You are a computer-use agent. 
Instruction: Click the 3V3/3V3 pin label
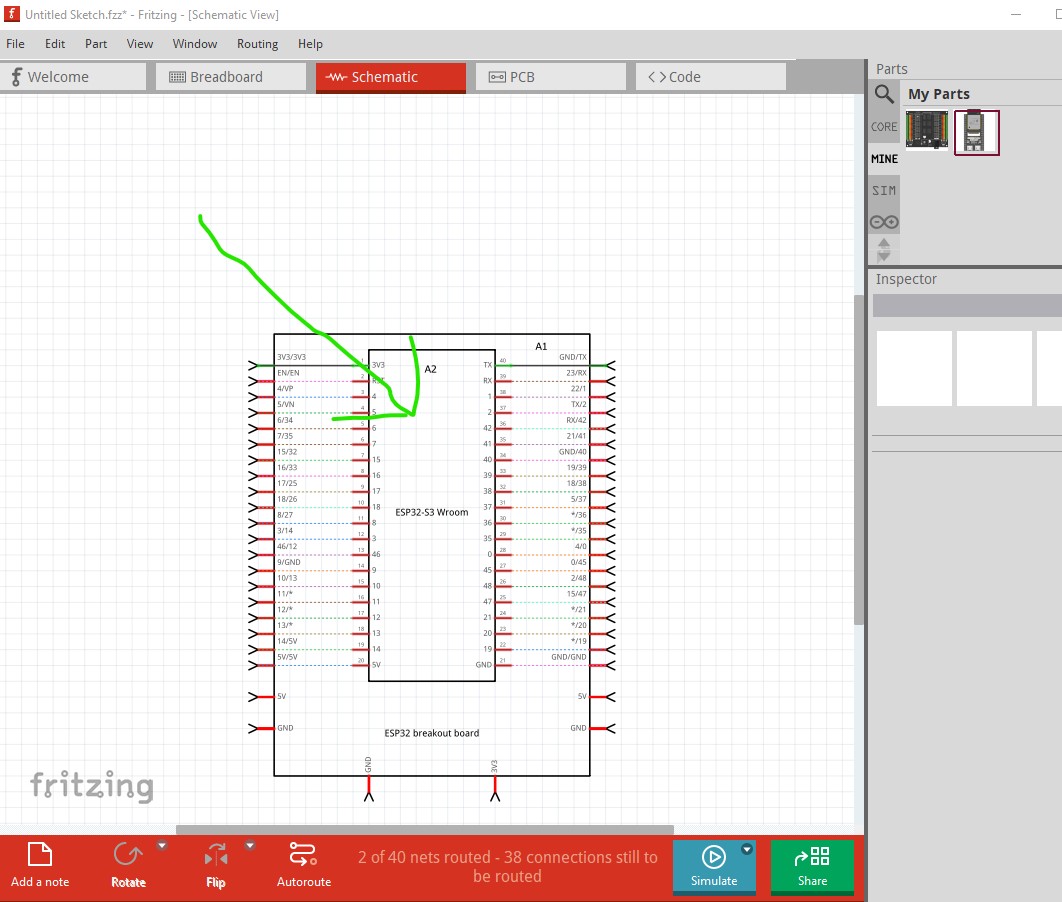point(291,357)
